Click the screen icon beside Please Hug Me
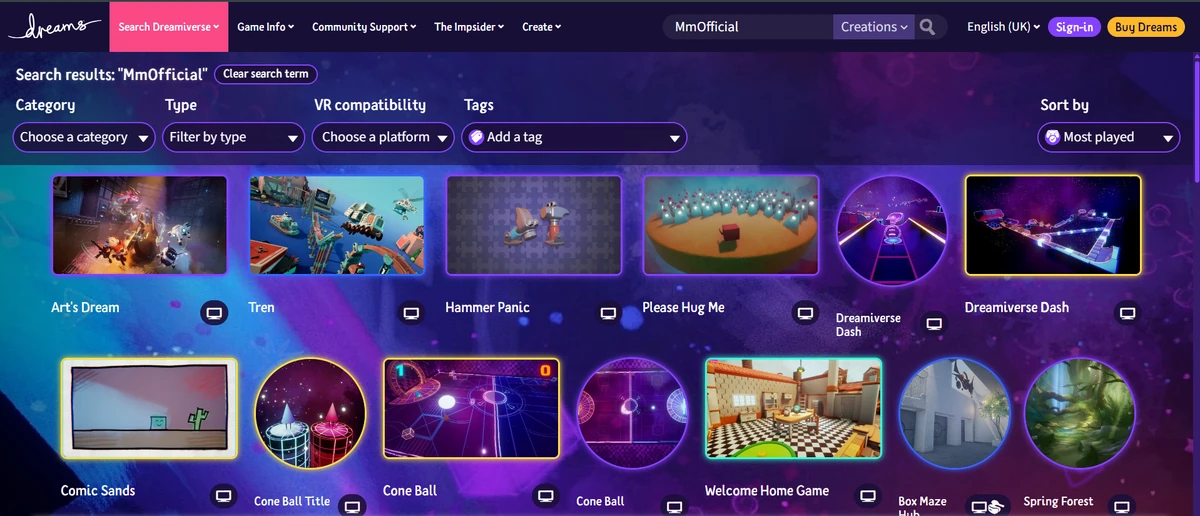 (x=805, y=313)
